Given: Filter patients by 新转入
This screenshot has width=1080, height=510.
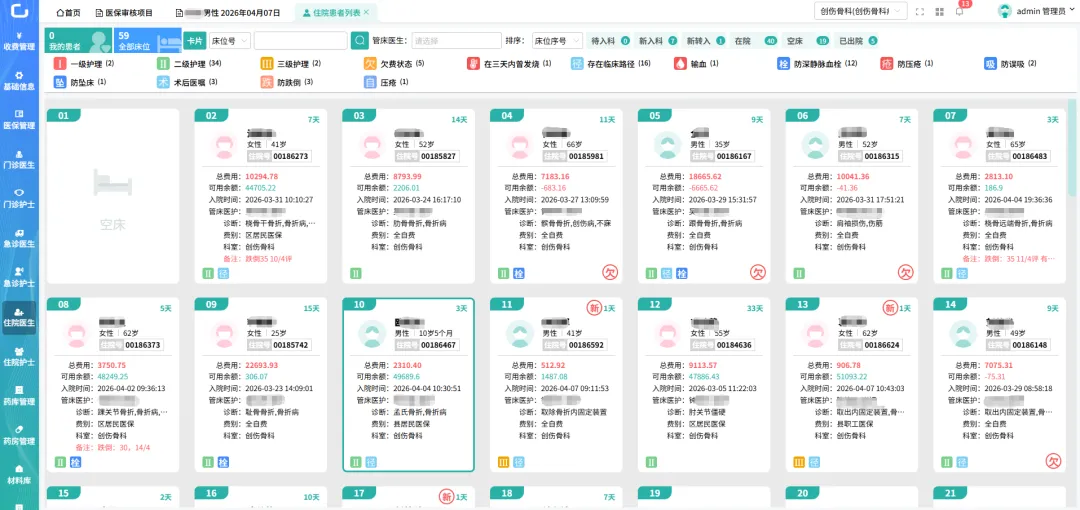Looking at the screenshot, I should (705, 41).
